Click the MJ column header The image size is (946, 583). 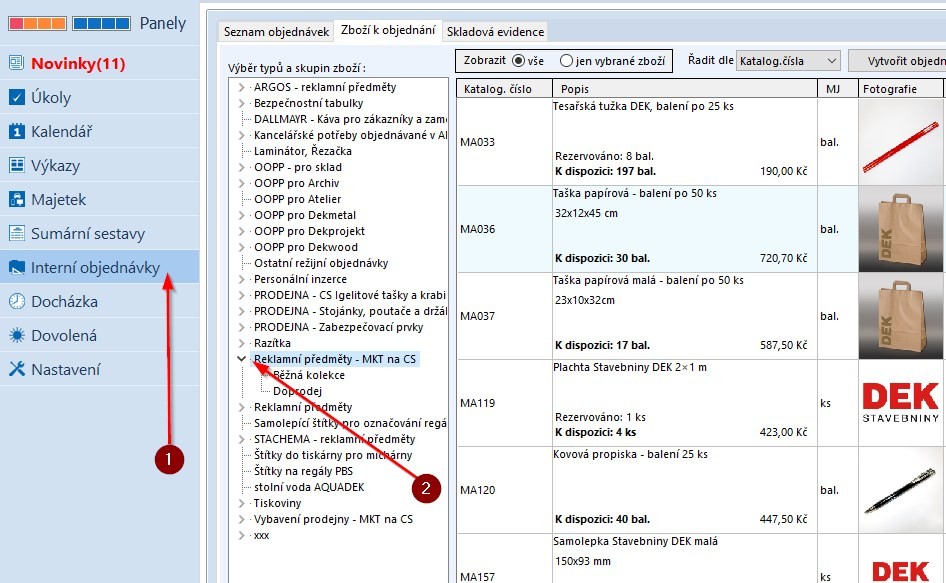(837, 89)
